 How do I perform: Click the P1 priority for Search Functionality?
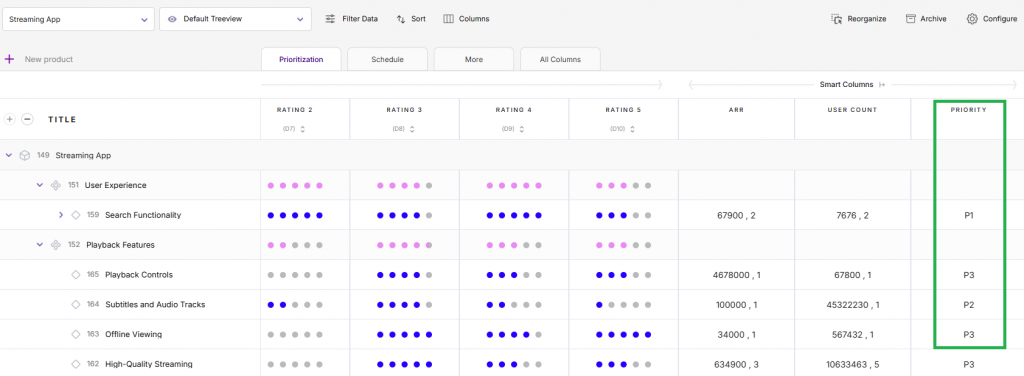click(x=968, y=215)
